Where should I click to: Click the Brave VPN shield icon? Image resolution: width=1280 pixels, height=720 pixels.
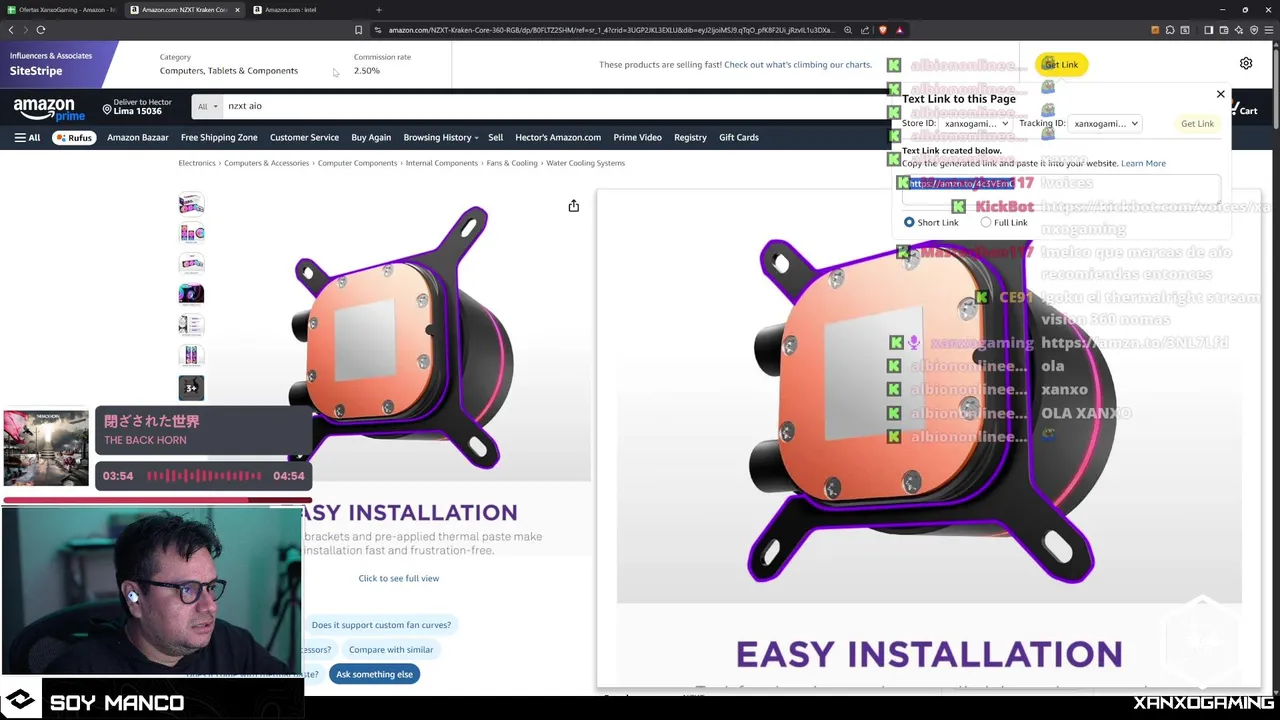(x=1254, y=30)
